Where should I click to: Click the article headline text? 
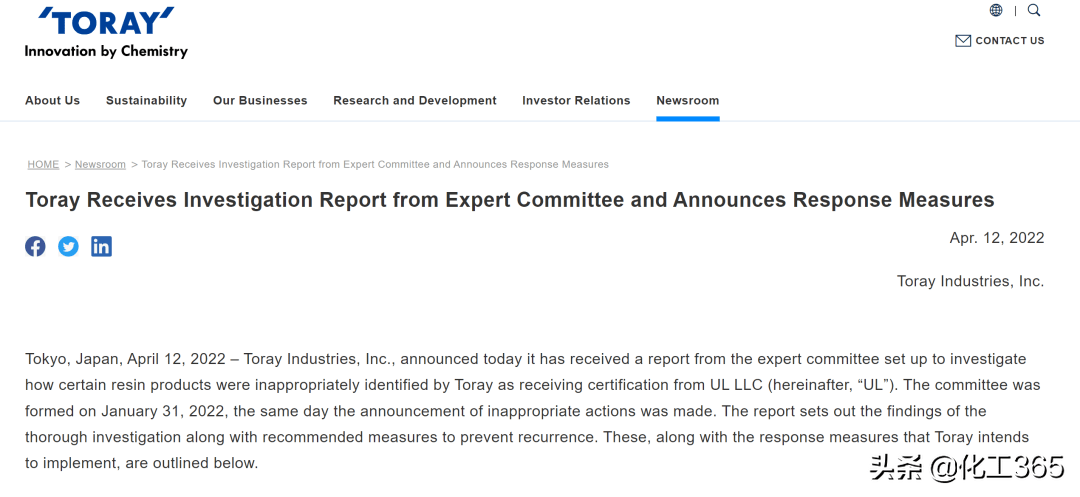(x=510, y=200)
